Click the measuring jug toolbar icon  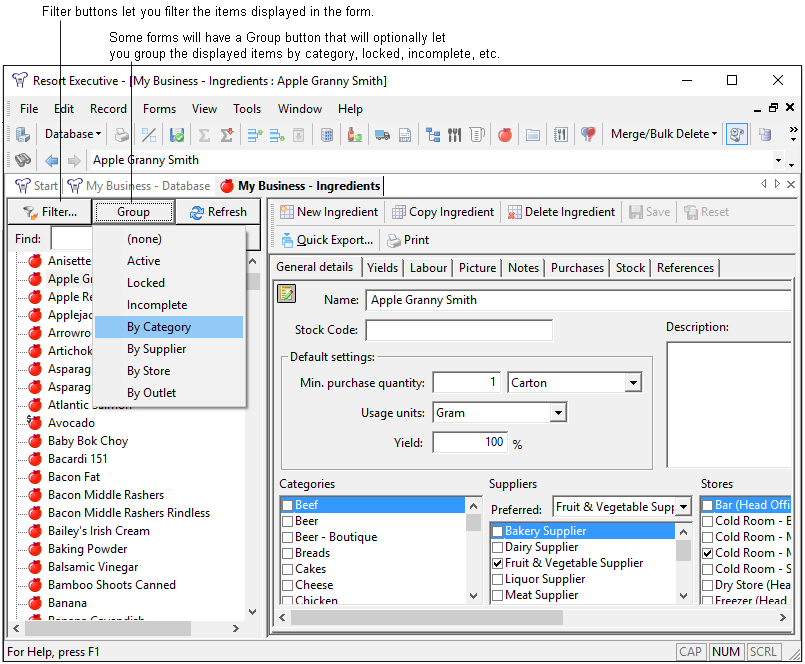[x=477, y=135]
